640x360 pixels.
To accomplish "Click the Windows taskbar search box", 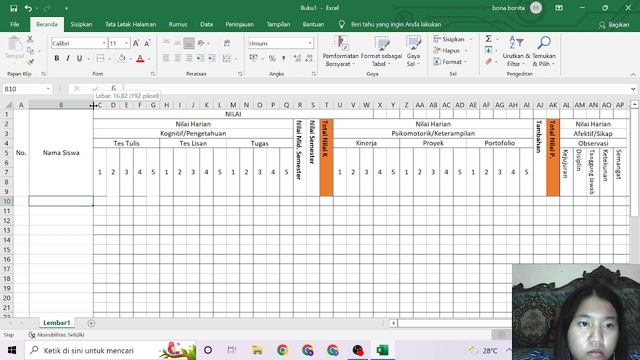I will (x=110, y=350).
